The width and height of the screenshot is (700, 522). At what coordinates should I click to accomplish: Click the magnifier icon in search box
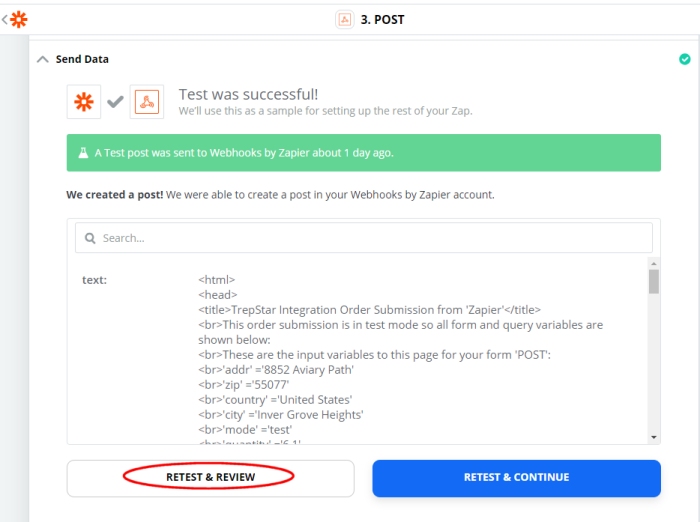click(x=90, y=238)
